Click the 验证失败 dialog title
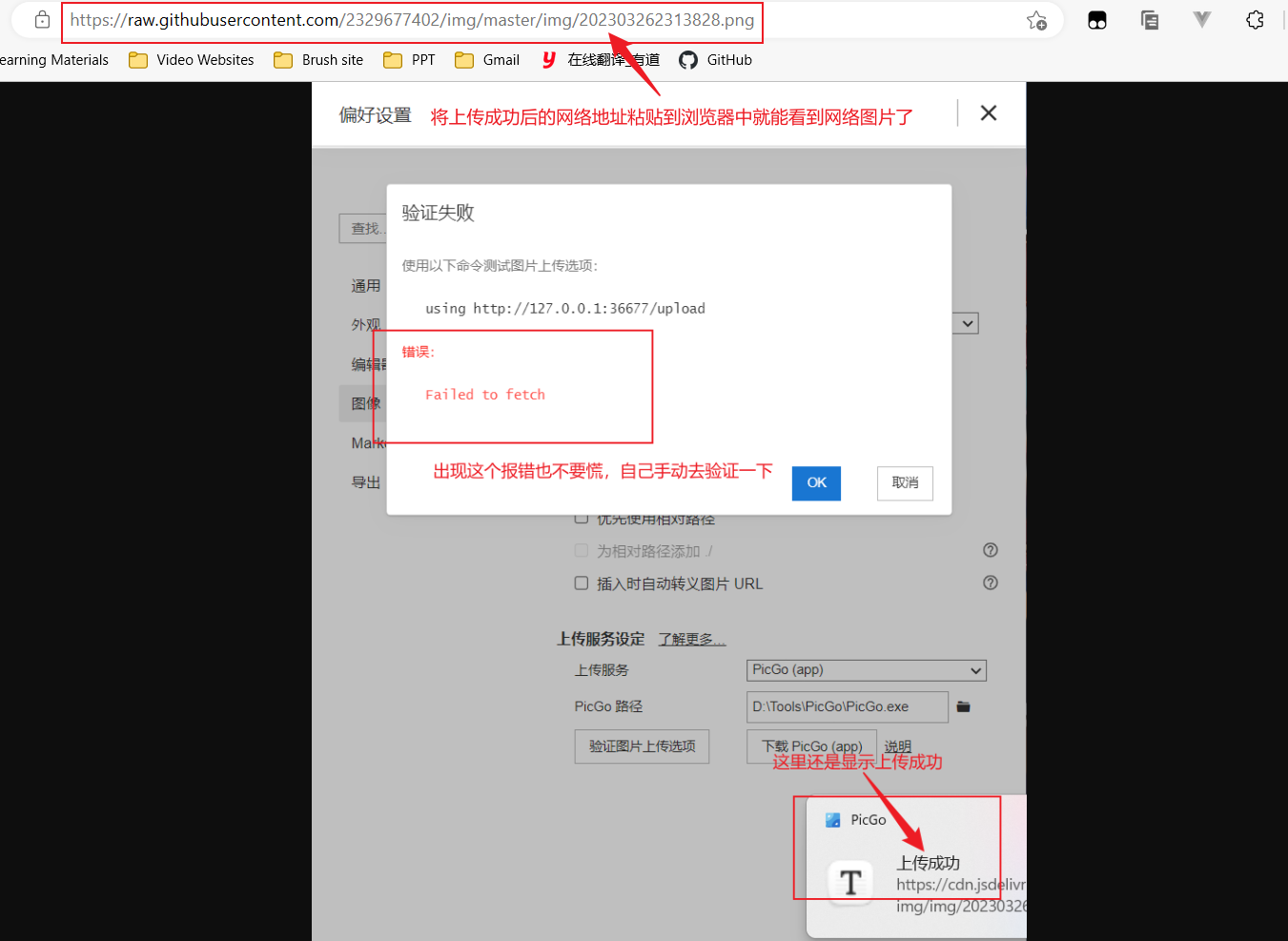This screenshot has width=1288, height=941. coord(438,213)
